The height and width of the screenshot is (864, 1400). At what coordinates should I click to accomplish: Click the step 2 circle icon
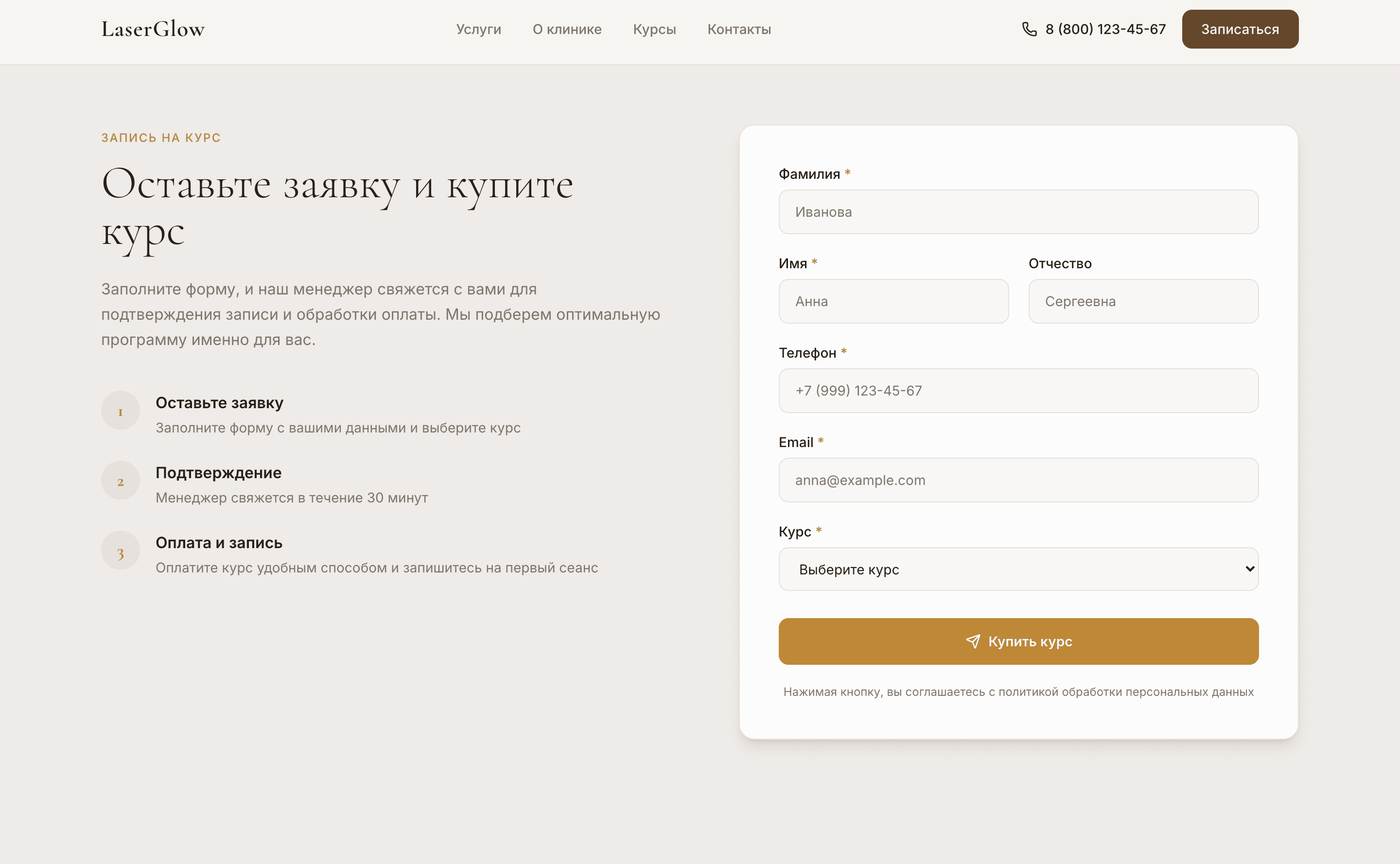click(121, 481)
